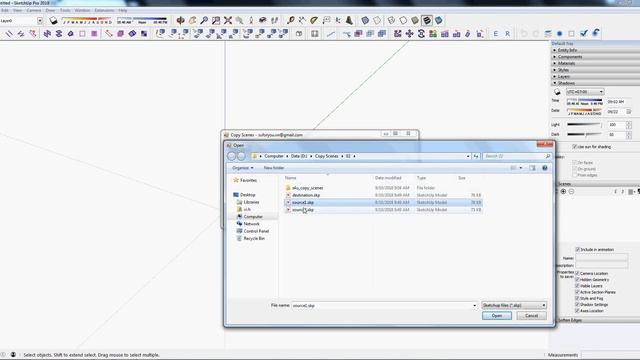Select the Tape Measure tool
This screenshot has height=360, width=640.
[x=291, y=20]
